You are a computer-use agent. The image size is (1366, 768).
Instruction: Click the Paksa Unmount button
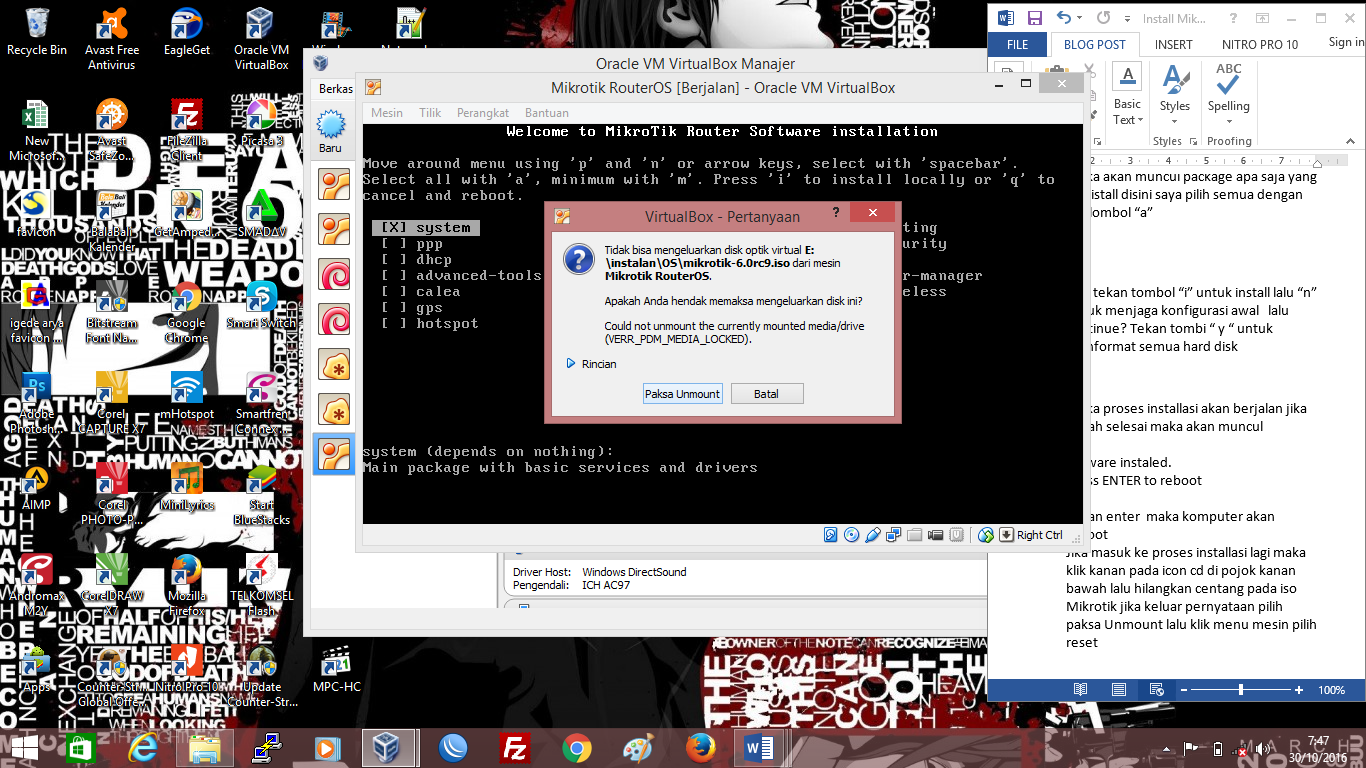(682, 394)
